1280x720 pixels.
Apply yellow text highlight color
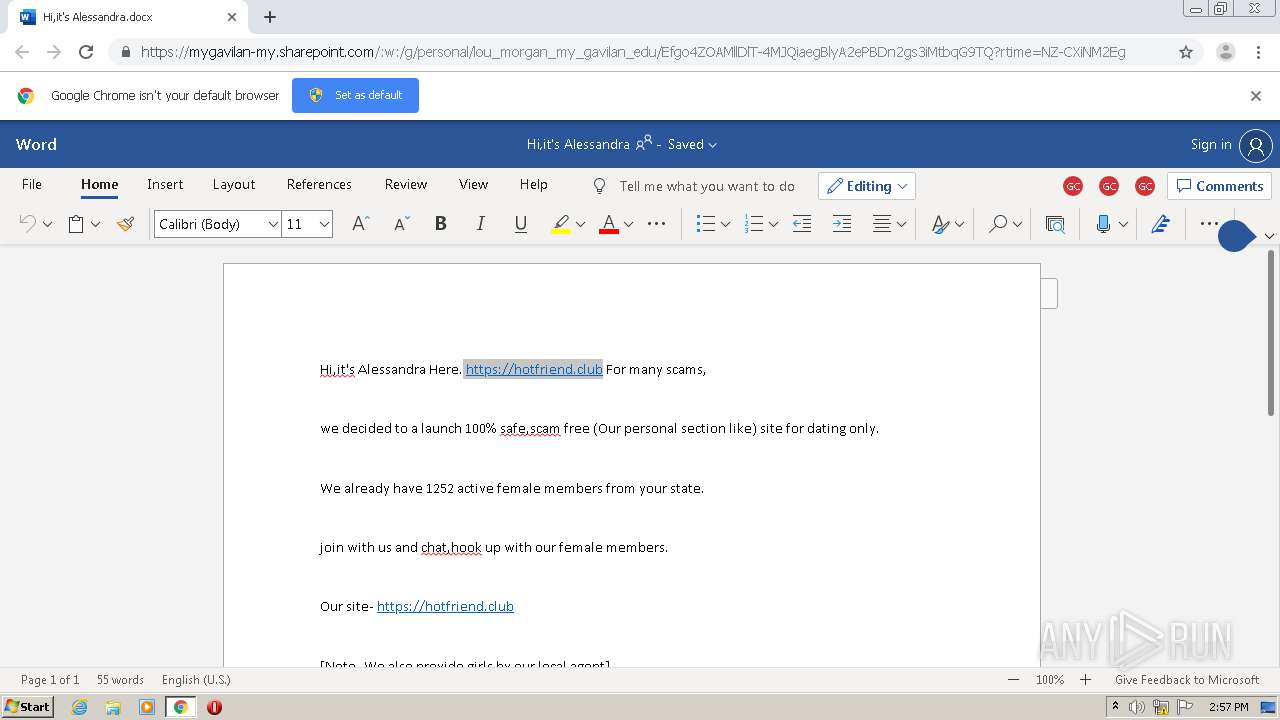pos(561,224)
